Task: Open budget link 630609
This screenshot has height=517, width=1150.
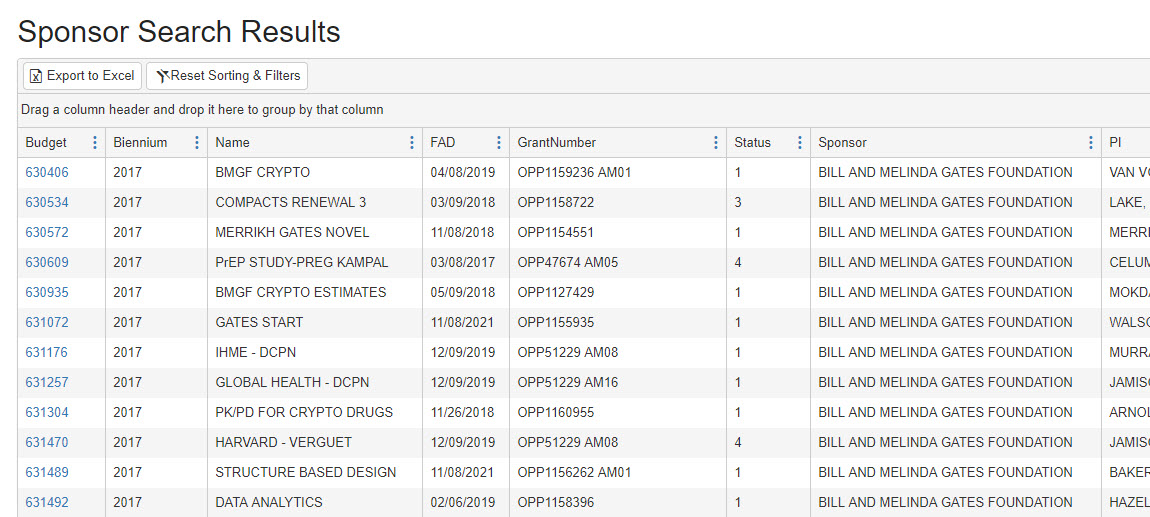Action: tap(47, 263)
